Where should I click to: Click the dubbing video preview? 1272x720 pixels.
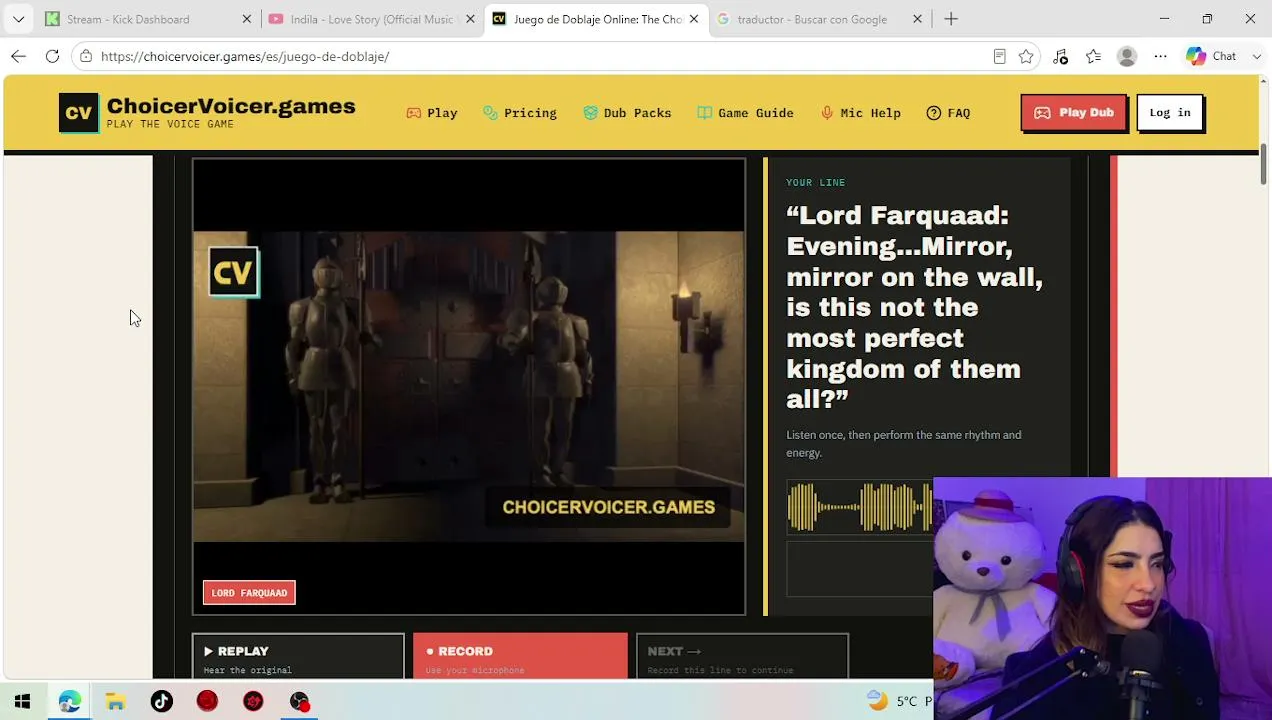pyautogui.click(x=469, y=386)
